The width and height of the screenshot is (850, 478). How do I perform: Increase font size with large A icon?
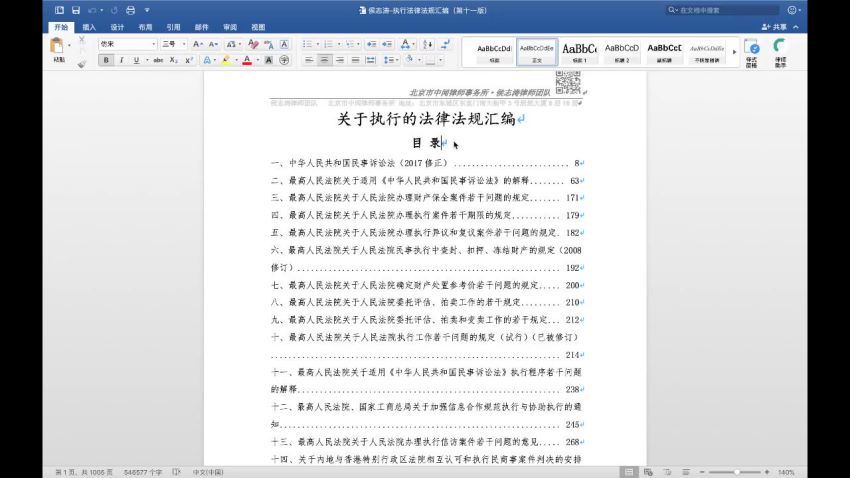point(198,44)
